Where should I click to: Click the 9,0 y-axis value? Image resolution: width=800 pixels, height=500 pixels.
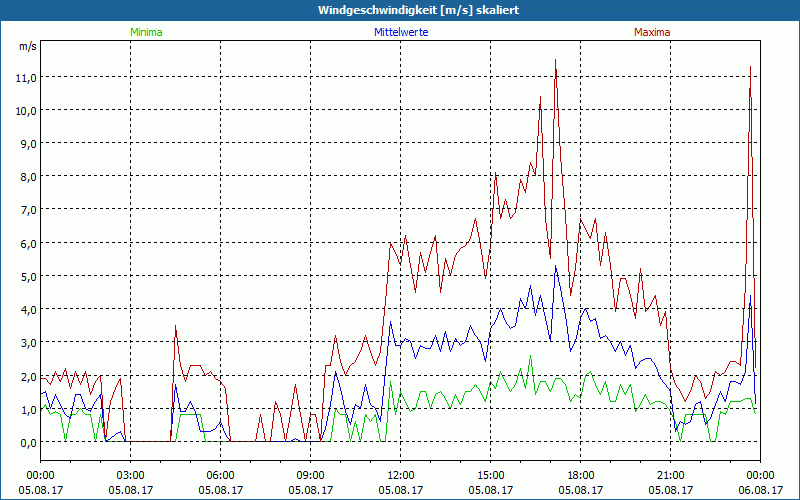(x=28, y=144)
